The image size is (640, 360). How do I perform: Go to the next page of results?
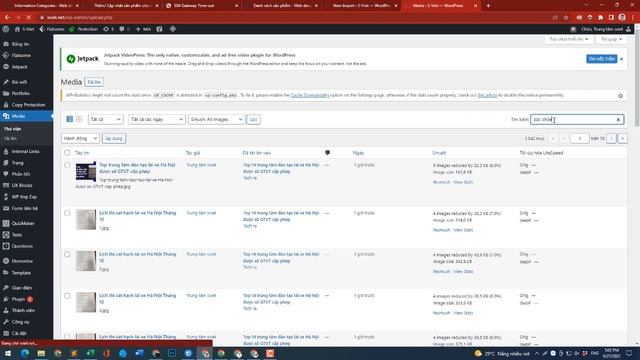coord(611,139)
